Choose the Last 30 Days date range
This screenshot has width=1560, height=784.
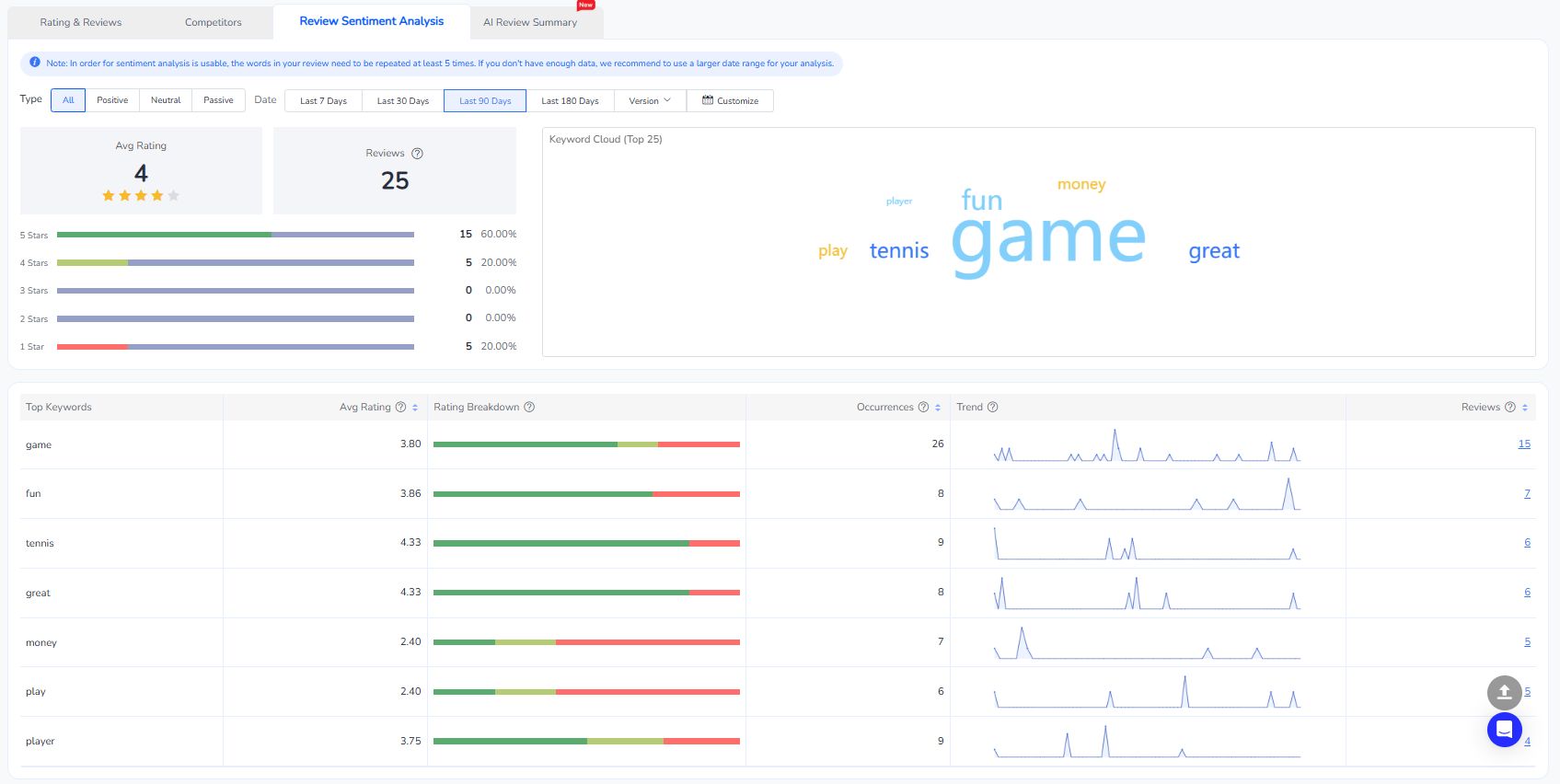(x=402, y=101)
